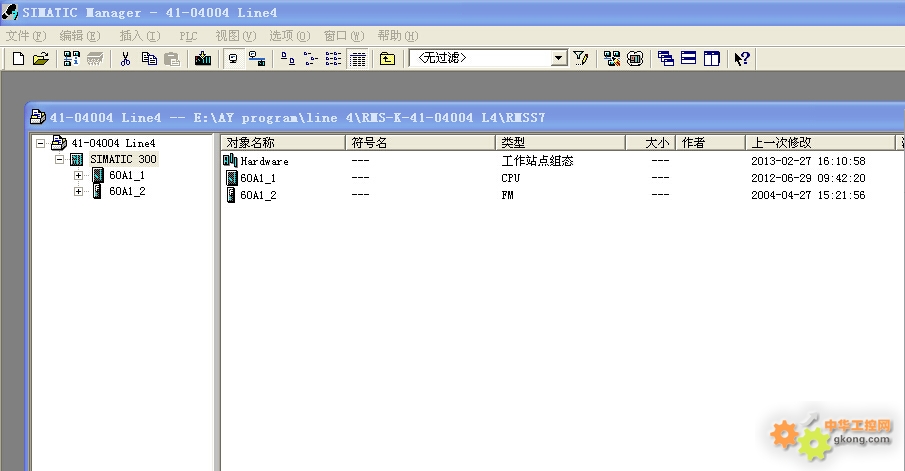Sort by 上一次修改 column header
Screen dimensions: 905x471
[x=820, y=143]
